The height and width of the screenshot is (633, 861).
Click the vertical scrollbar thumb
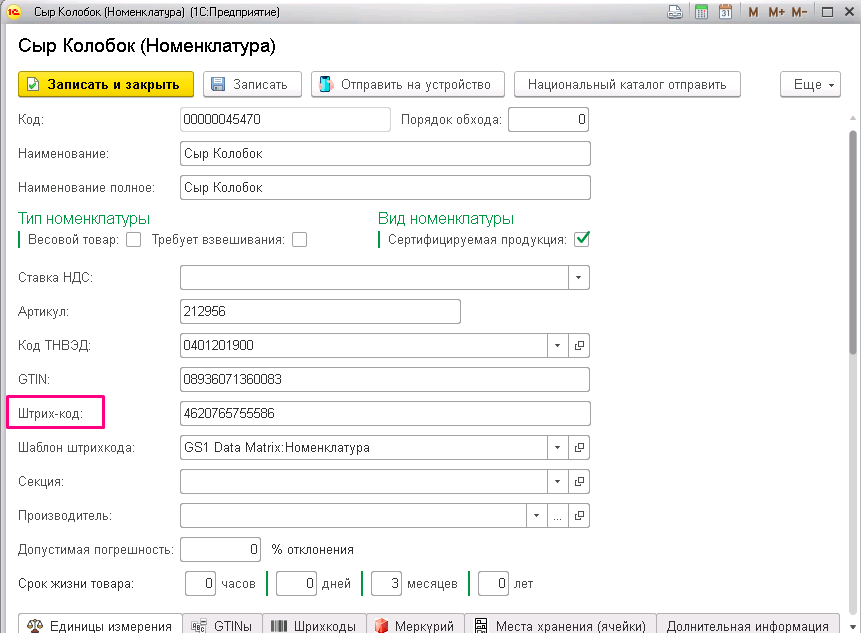click(x=852, y=242)
